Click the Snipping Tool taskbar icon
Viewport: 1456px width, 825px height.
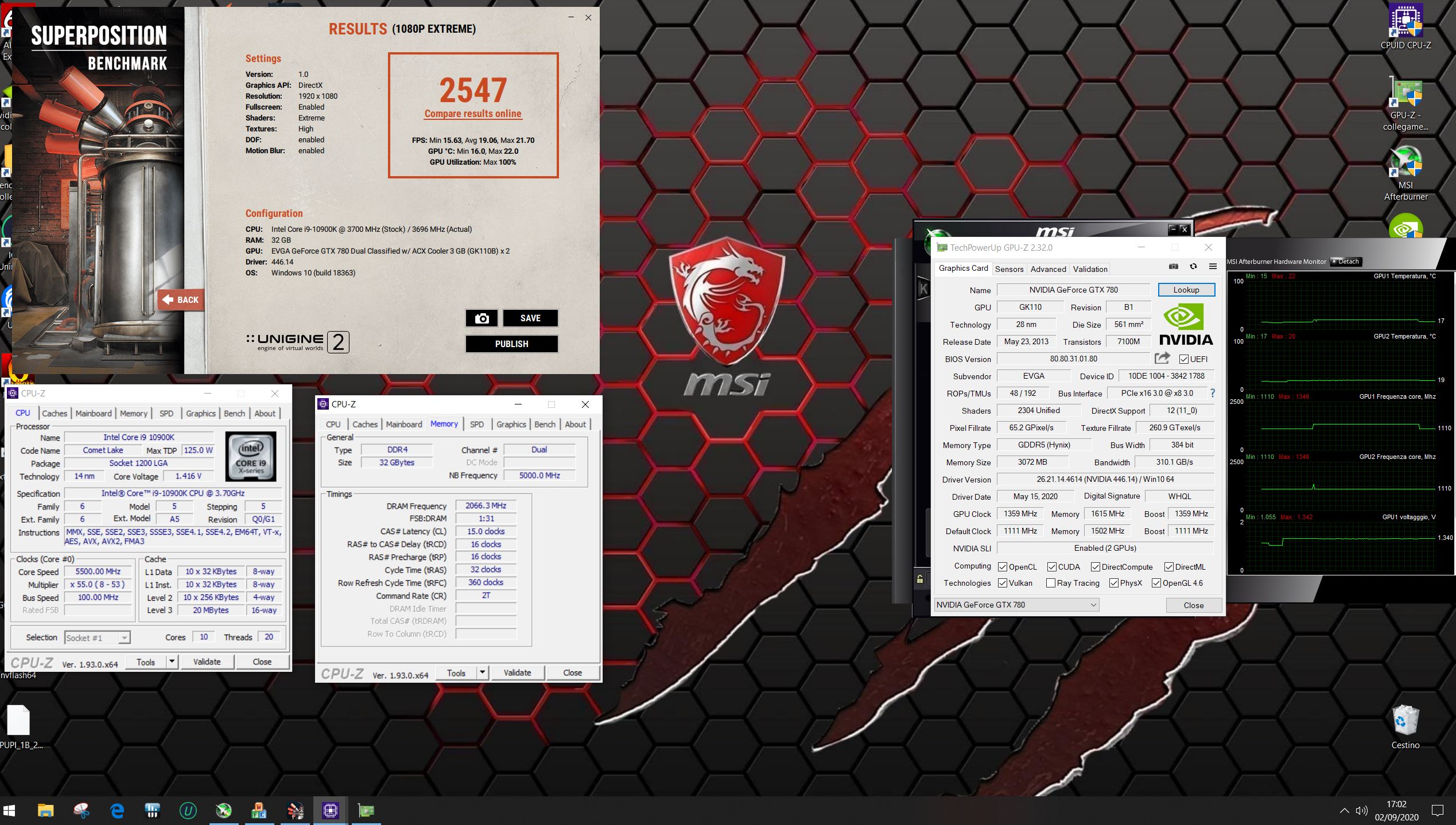(81, 810)
